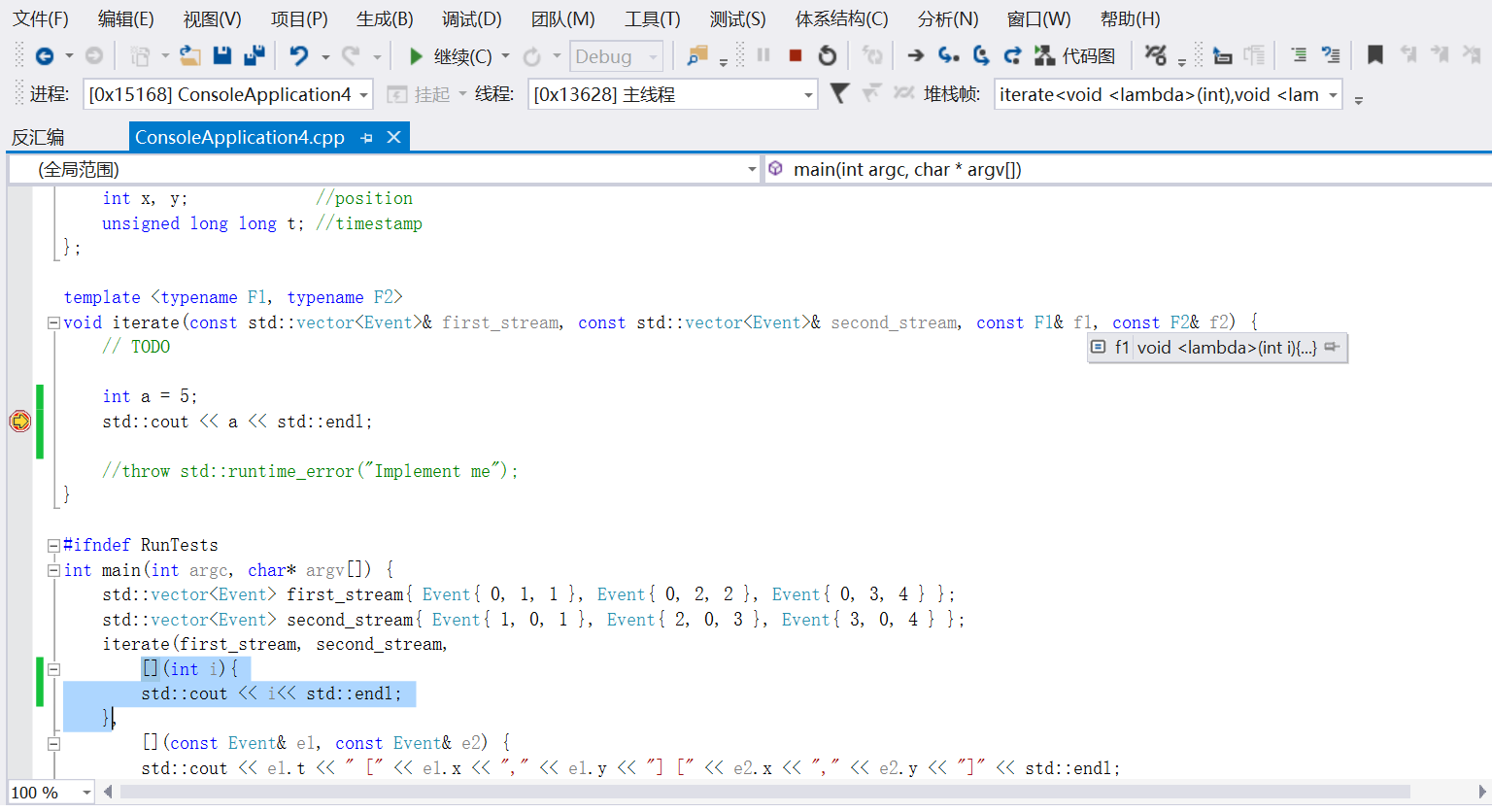
Task: Open the overflow options after the stack frame dropdown
Action: tap(1358, 99)
